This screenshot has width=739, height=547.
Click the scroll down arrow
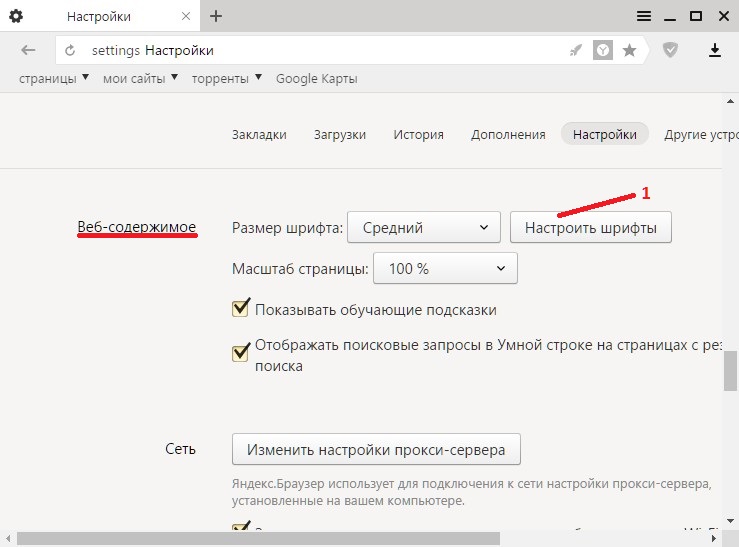731,521
